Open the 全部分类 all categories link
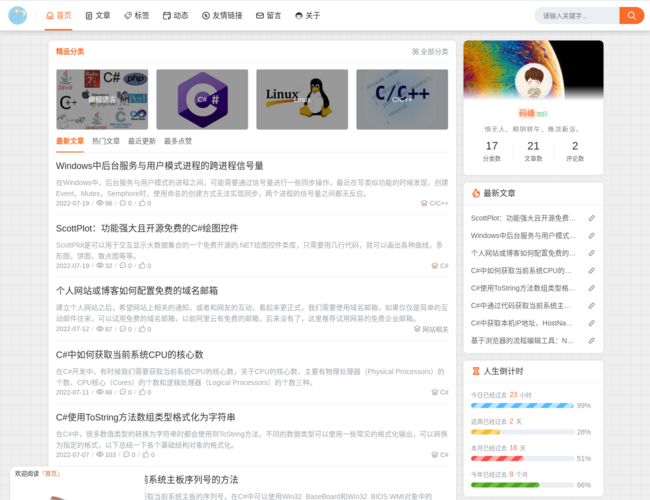650x500 pixels. (430, 51)
